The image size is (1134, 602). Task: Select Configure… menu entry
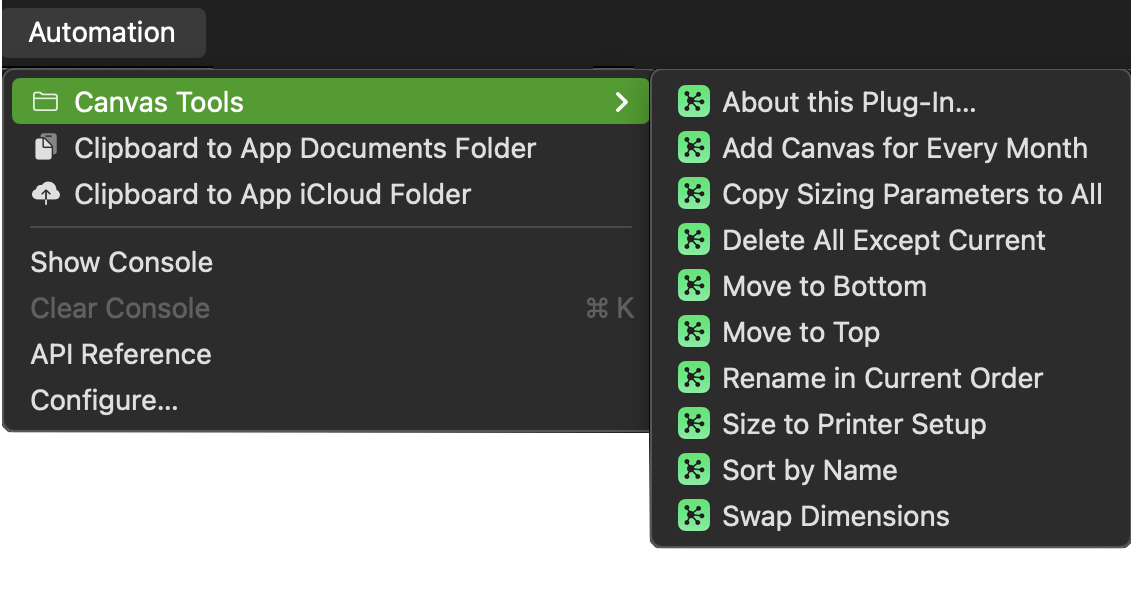pyautogui.click(x=105, y=400)
